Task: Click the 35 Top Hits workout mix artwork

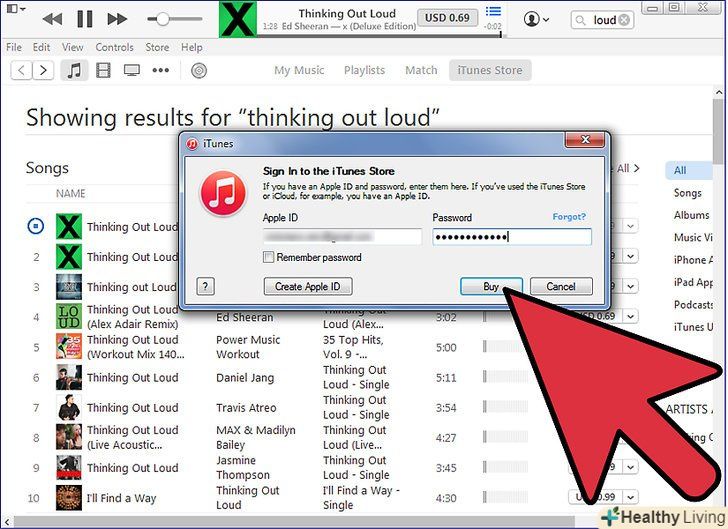Action: click(69, 346)
